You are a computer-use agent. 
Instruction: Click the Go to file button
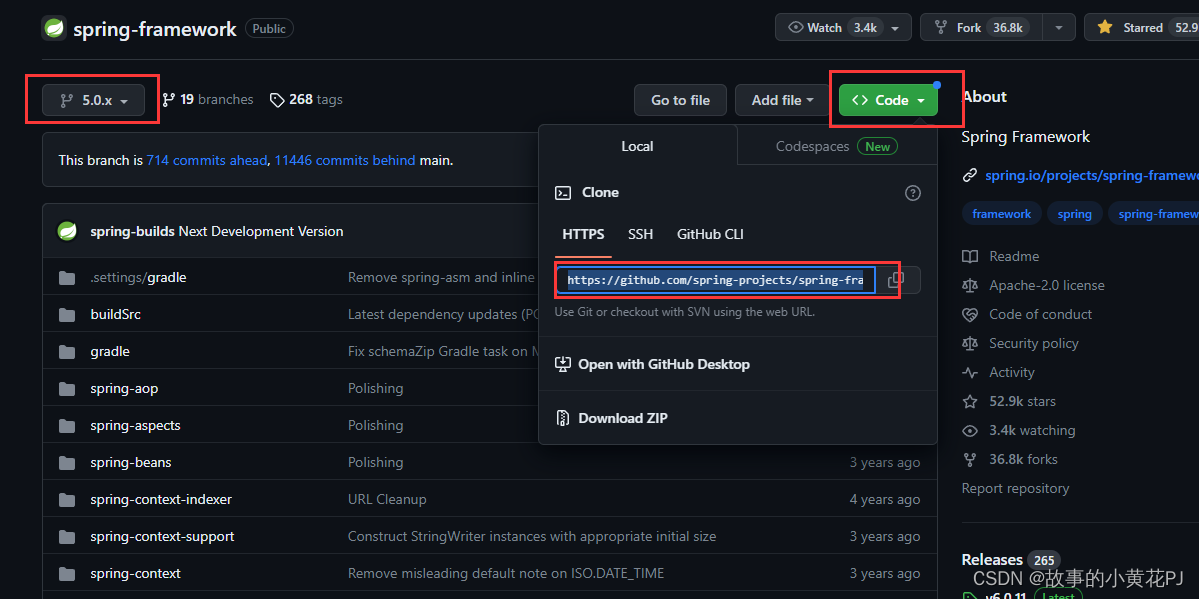point(681,100)
